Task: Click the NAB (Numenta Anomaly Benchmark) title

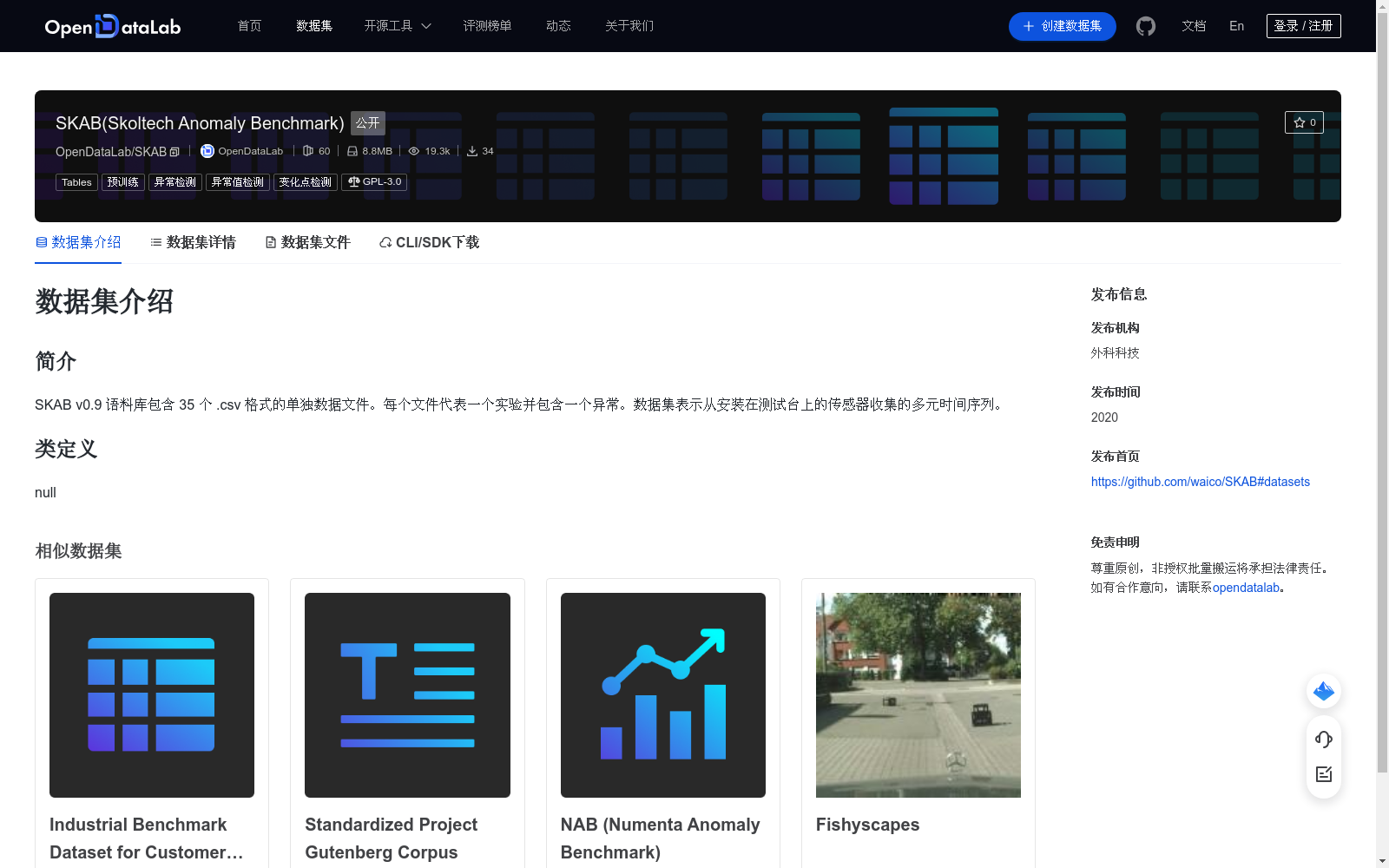Action: (x=661, y=838)
